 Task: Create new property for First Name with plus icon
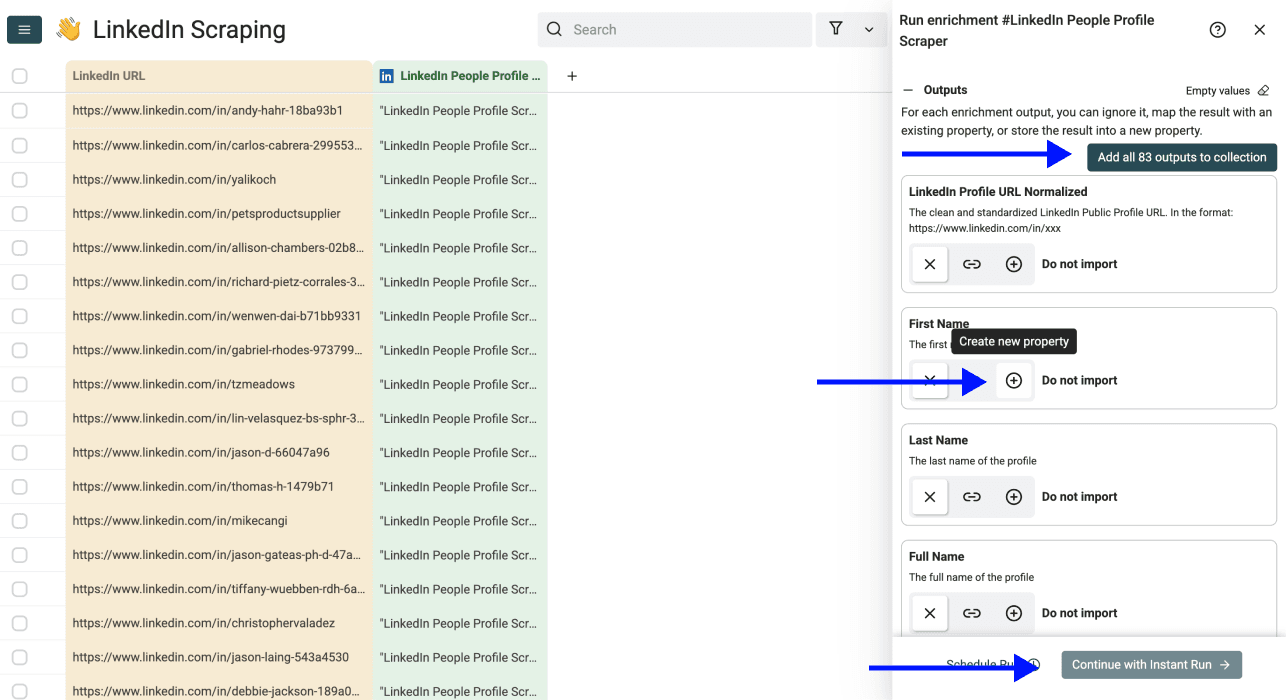(x=1013, y=380)
